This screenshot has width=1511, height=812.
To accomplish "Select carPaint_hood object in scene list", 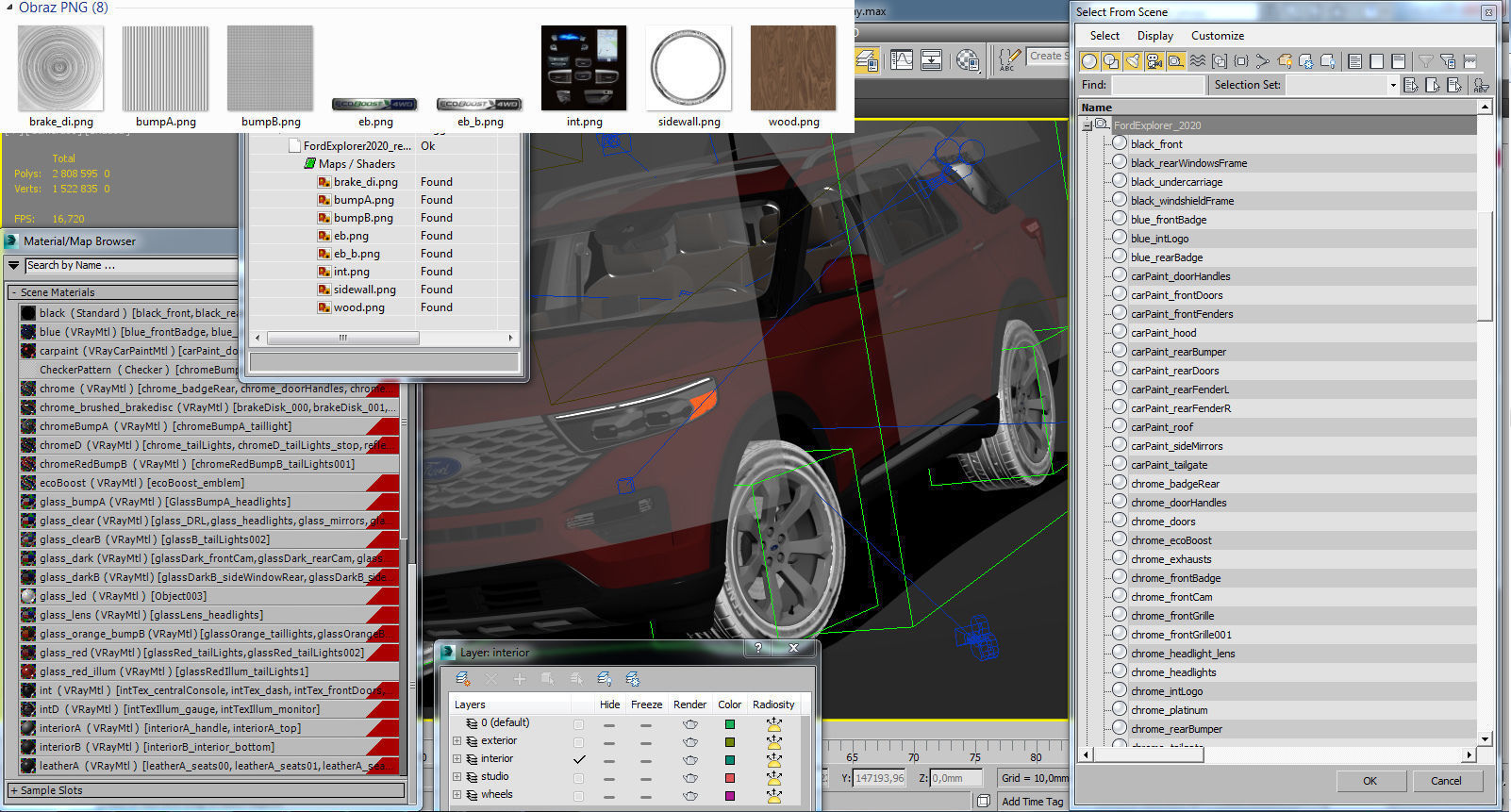I will 1163,333.
